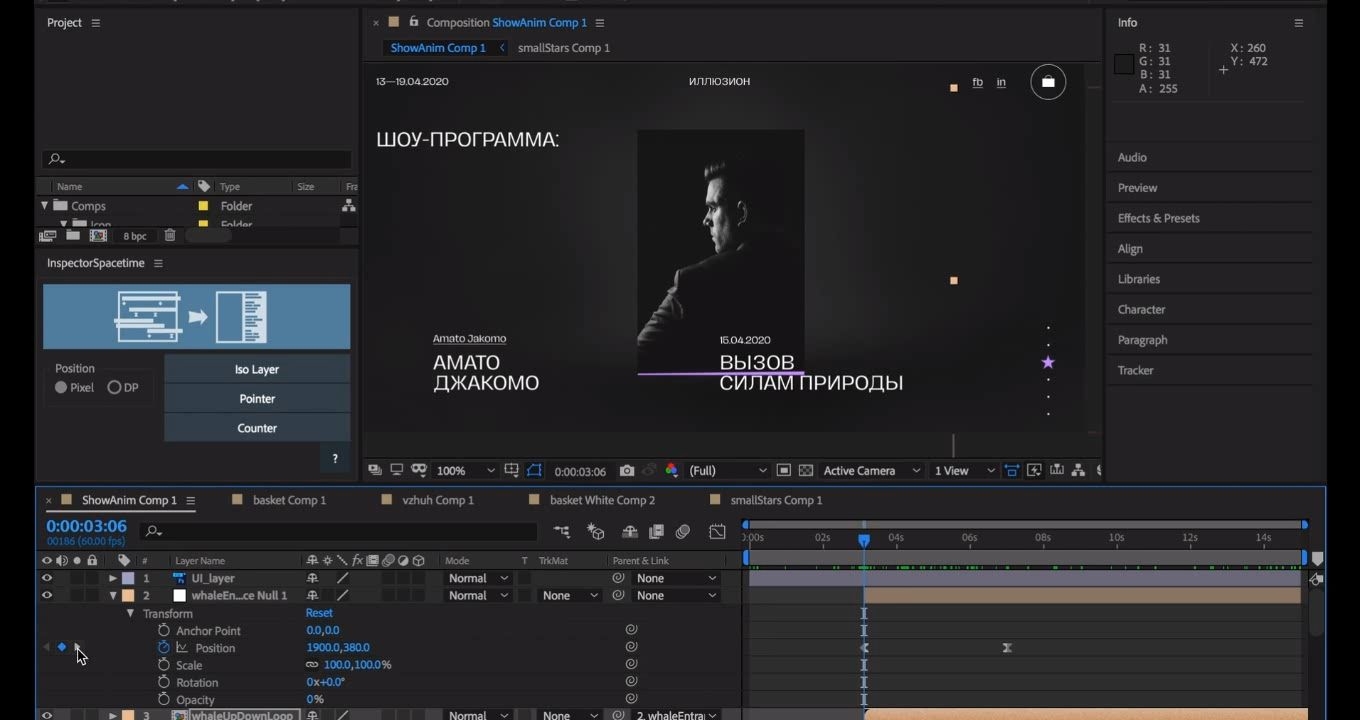Show channel and color management settings
Image resolution: width=1360 pixels, height=720 pixels.
pos(672,471)
